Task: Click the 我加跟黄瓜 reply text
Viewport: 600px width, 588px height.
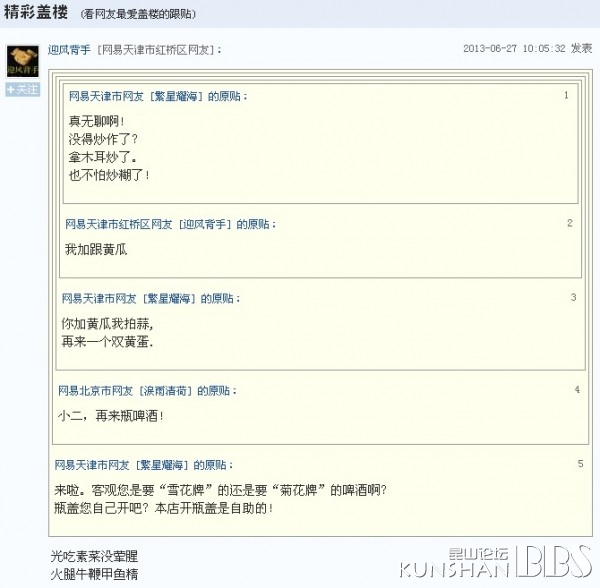Action: point(96,249)
